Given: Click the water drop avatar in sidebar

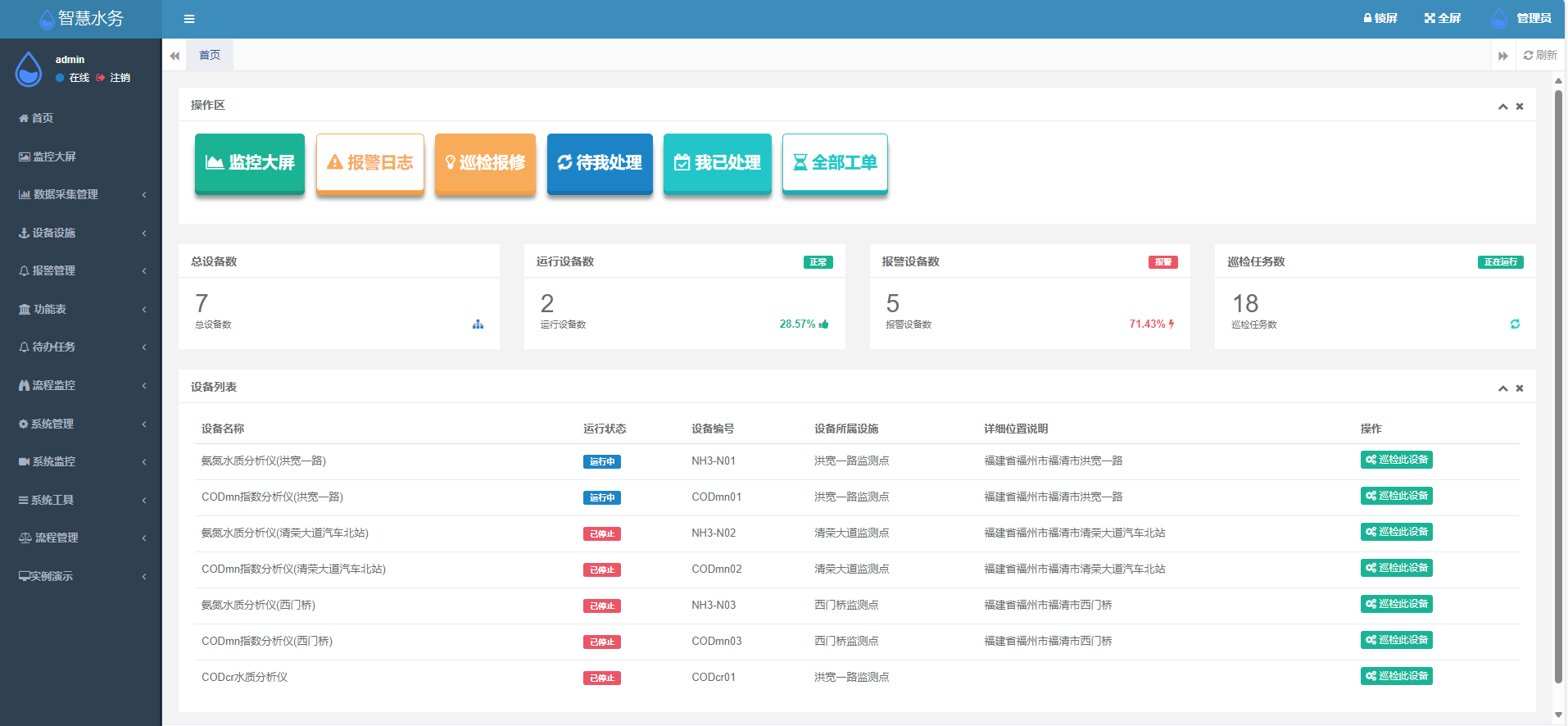Looking at the screenshot, I should 29,69.
